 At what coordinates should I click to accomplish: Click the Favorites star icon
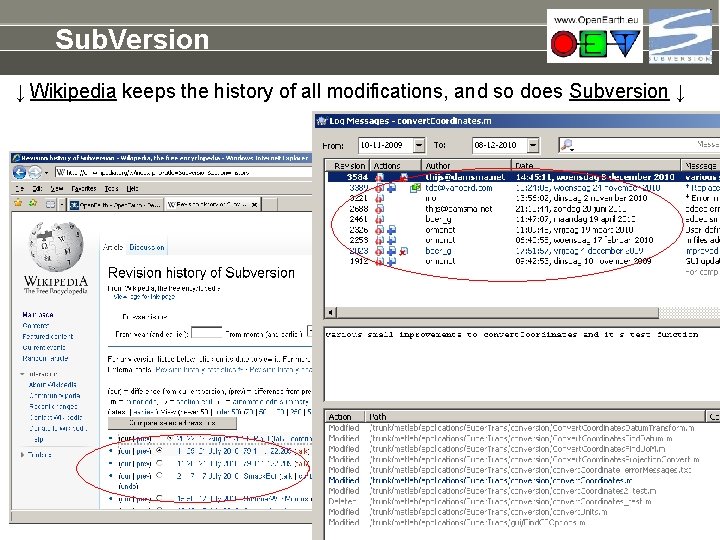18,203
